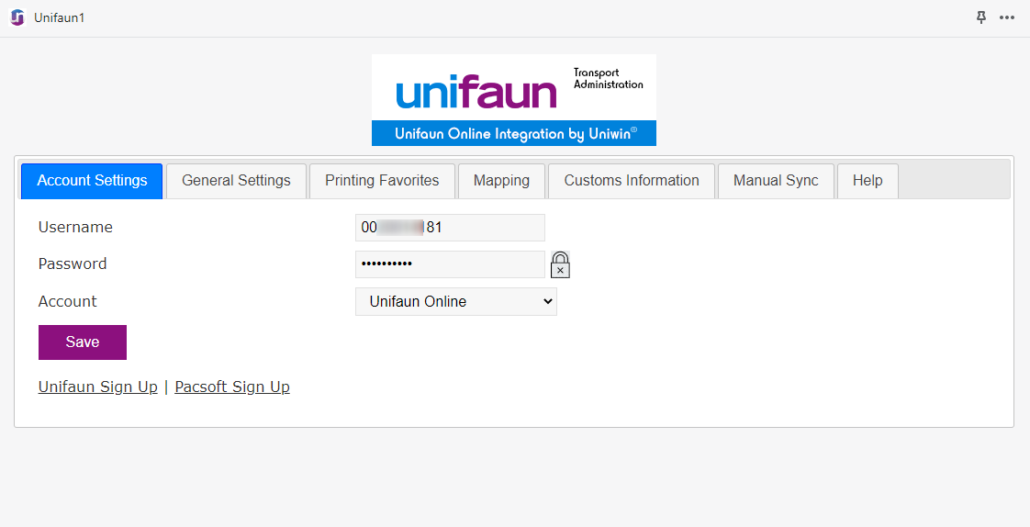Expand the Account dropdown

[x=456, y=302]
